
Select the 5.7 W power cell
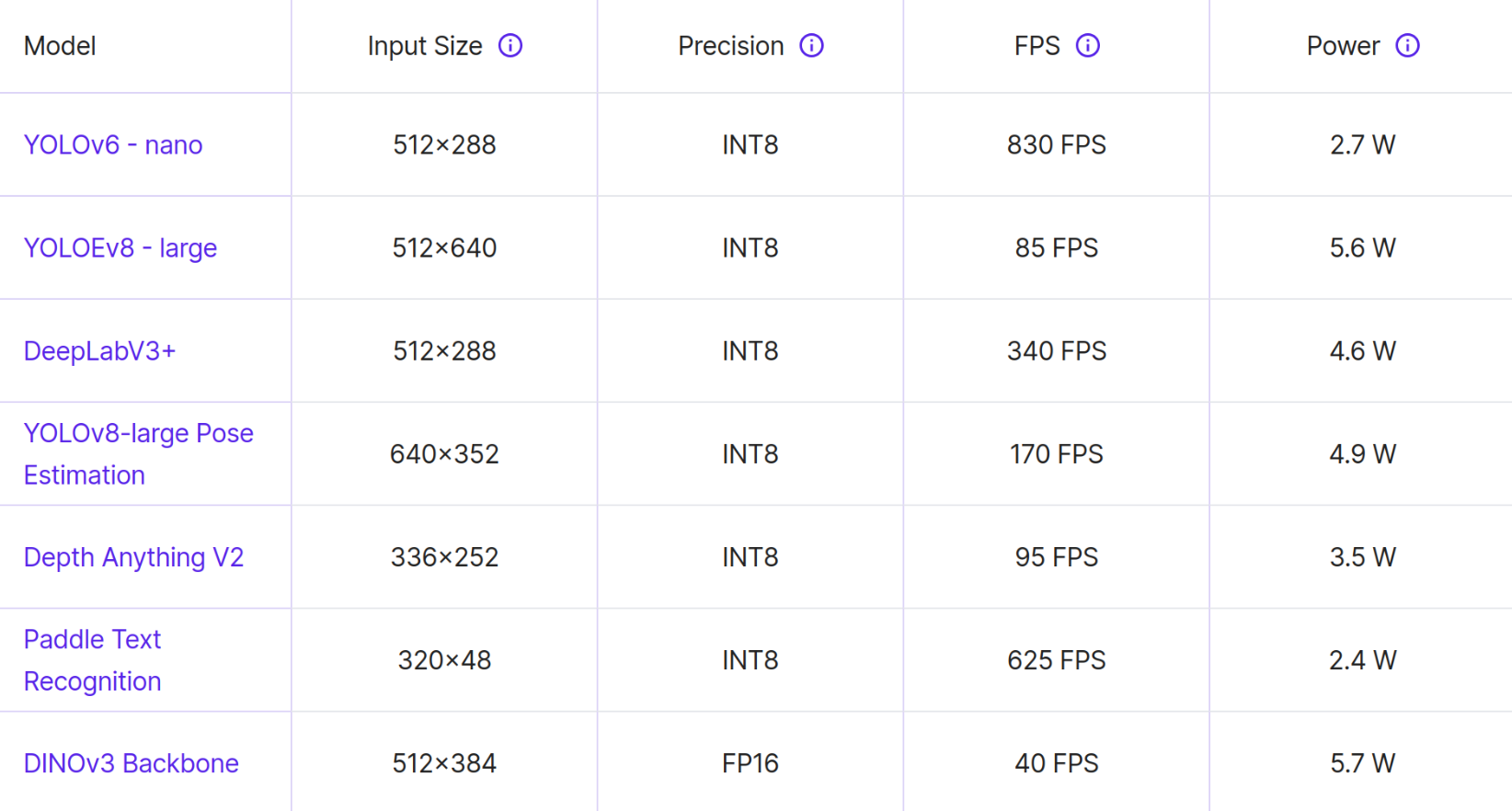tap(1362, 763)
